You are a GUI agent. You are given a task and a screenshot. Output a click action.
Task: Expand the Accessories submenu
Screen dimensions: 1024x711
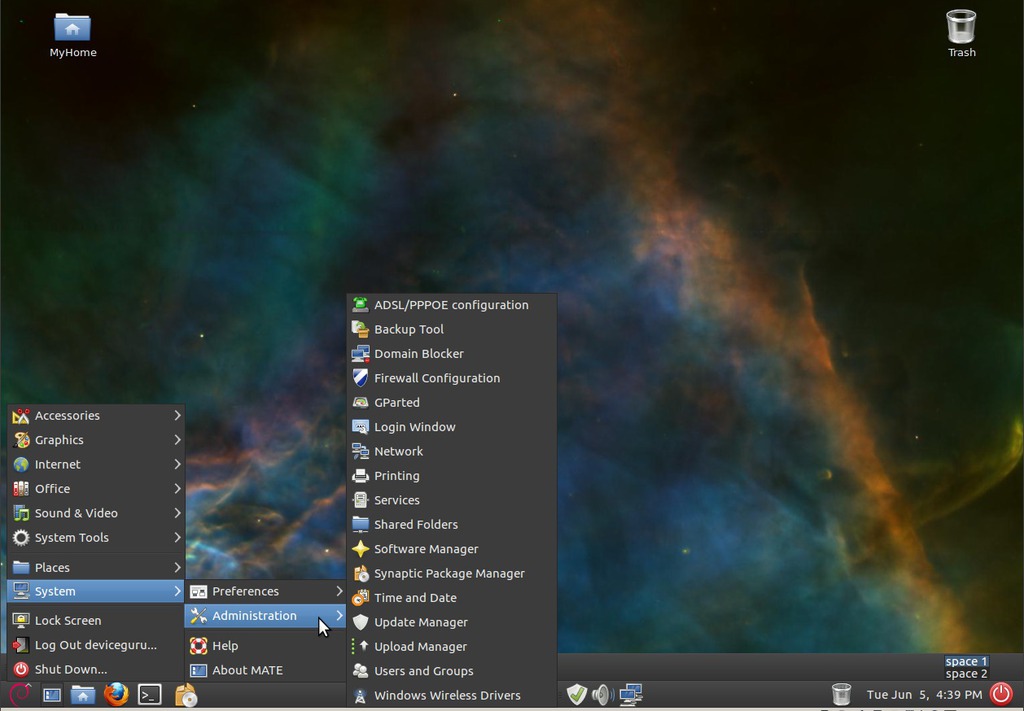pyautogui.click(x=96, y=415)
